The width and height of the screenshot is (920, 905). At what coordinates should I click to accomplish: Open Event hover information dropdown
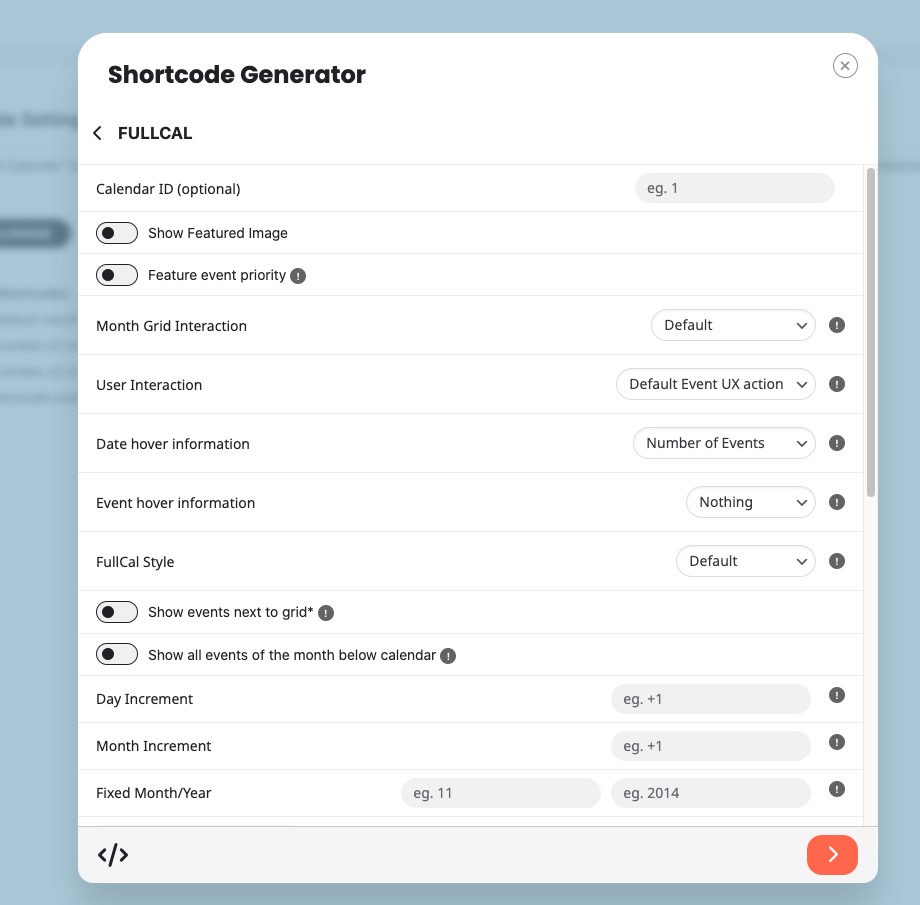(x=750, y=502)
